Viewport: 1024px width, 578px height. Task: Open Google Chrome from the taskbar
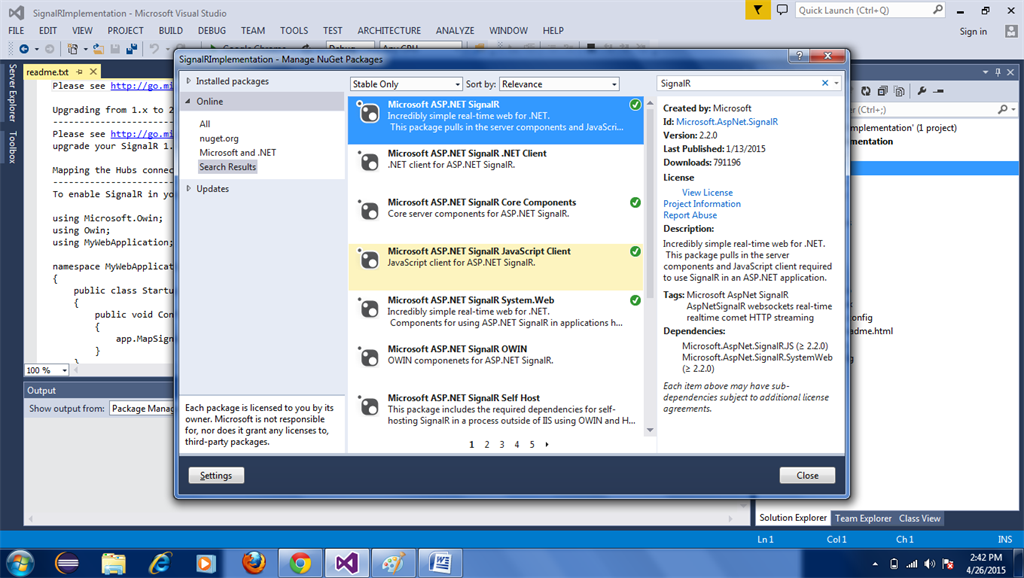point(300,563)
